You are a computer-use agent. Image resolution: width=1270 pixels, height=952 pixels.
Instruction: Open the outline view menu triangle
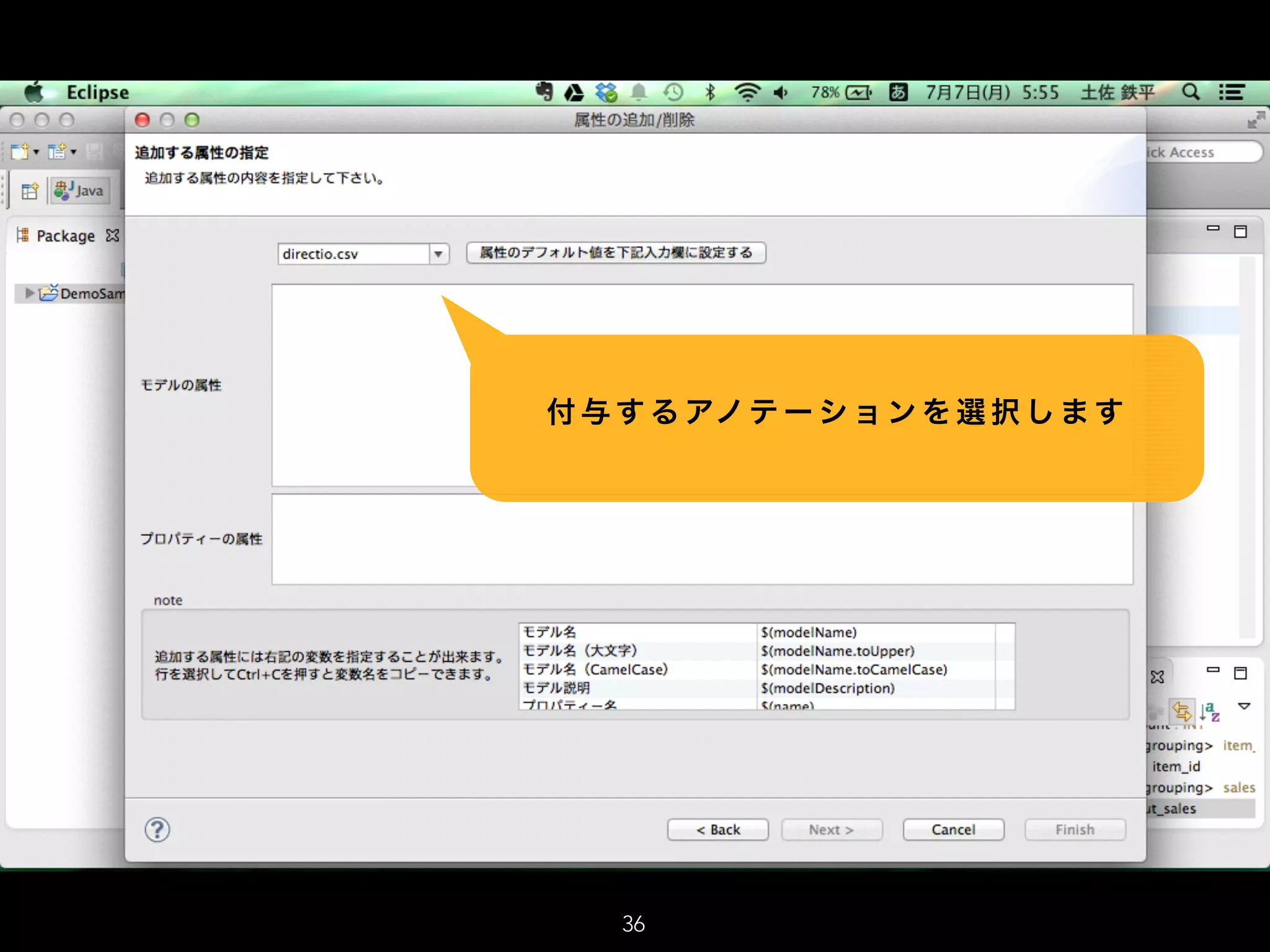1243,707
